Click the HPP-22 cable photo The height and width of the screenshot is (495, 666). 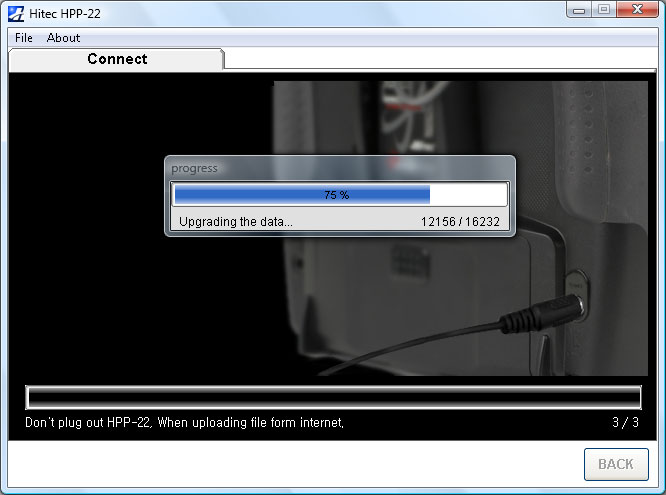coord(461,229)
